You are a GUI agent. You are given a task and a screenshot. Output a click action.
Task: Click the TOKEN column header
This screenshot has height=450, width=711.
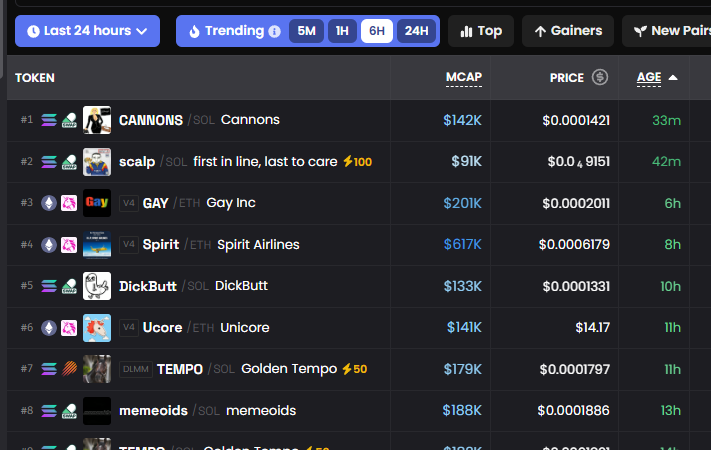coord(35,78)
